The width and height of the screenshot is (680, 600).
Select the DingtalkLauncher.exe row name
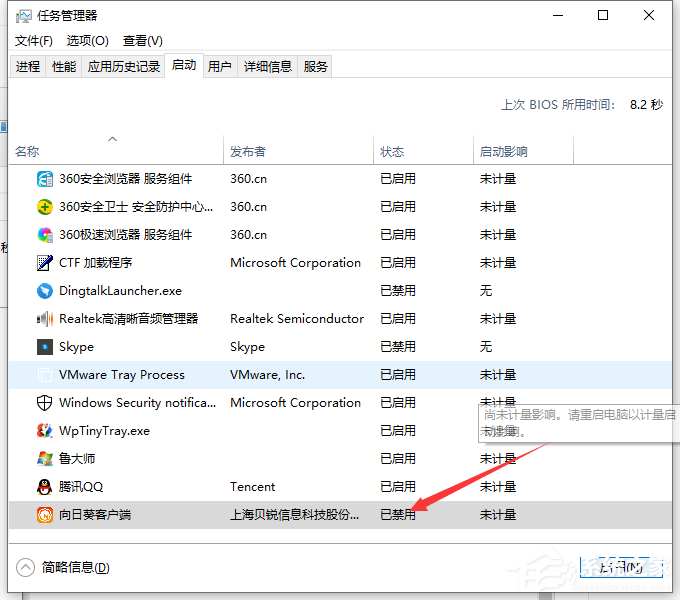coord(120,290)
